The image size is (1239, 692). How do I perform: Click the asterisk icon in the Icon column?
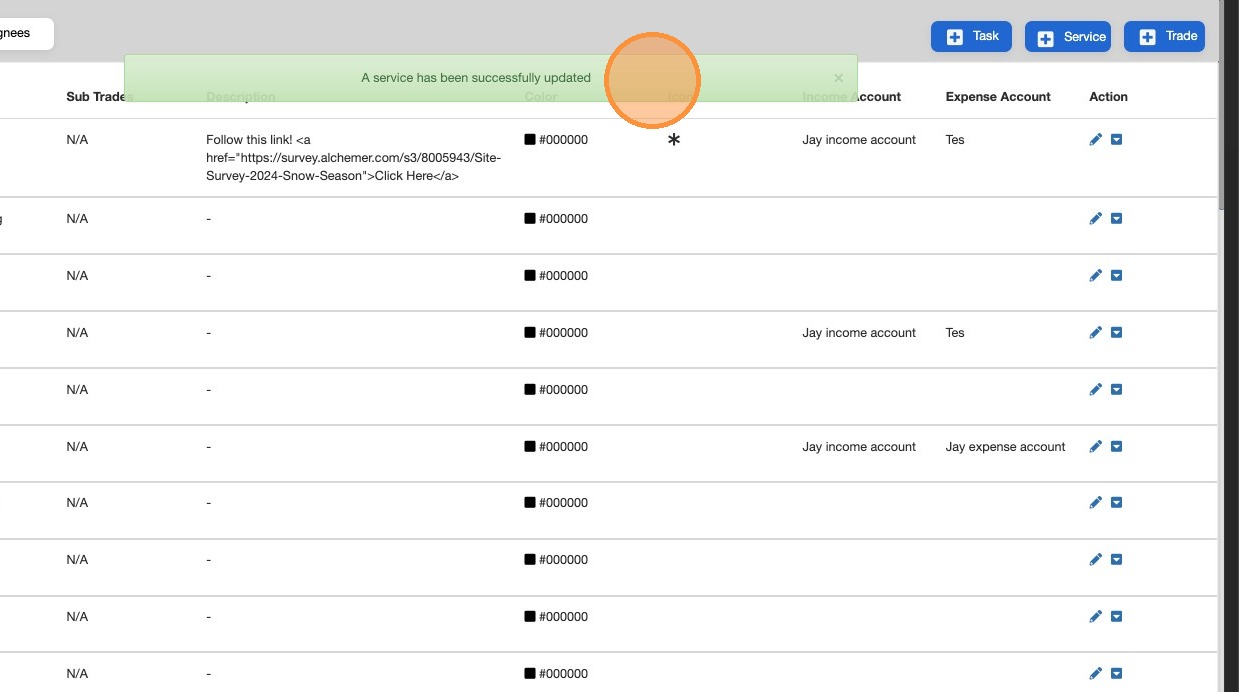(x=674, y=141)
